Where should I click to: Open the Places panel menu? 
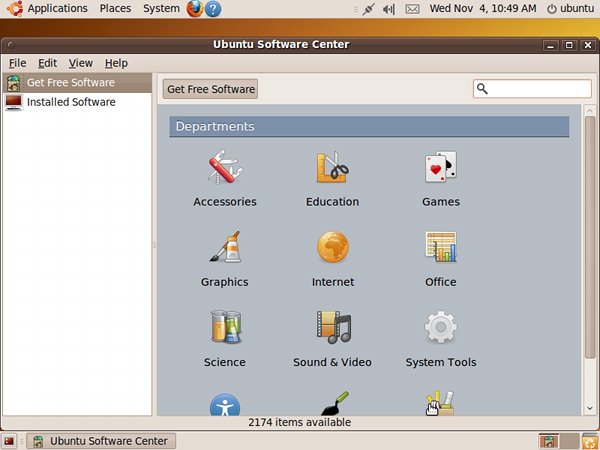(115, 8)
